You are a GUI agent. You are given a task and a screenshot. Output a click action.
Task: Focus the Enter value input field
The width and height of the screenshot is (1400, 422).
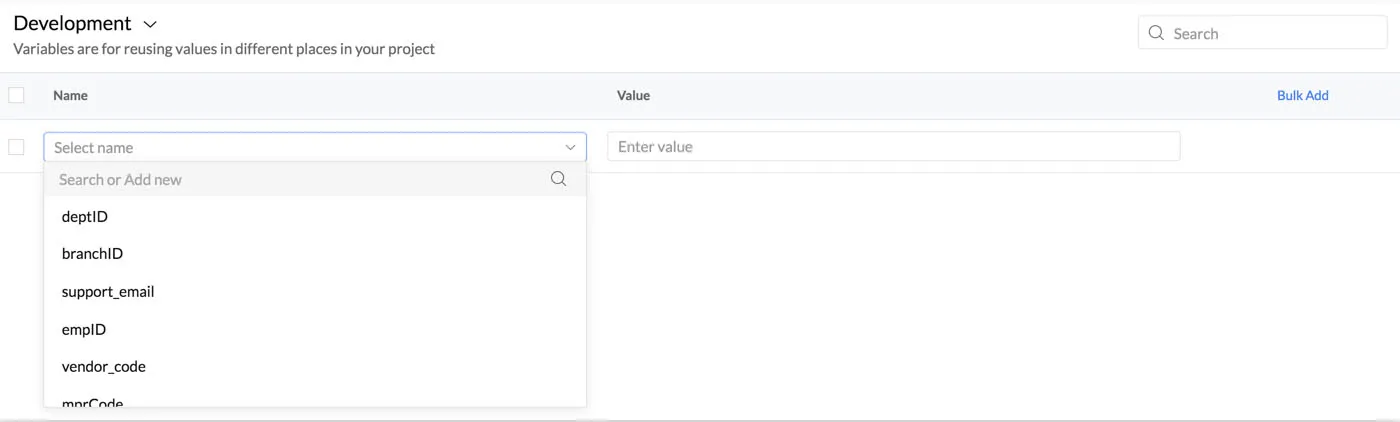click(894, 146)
